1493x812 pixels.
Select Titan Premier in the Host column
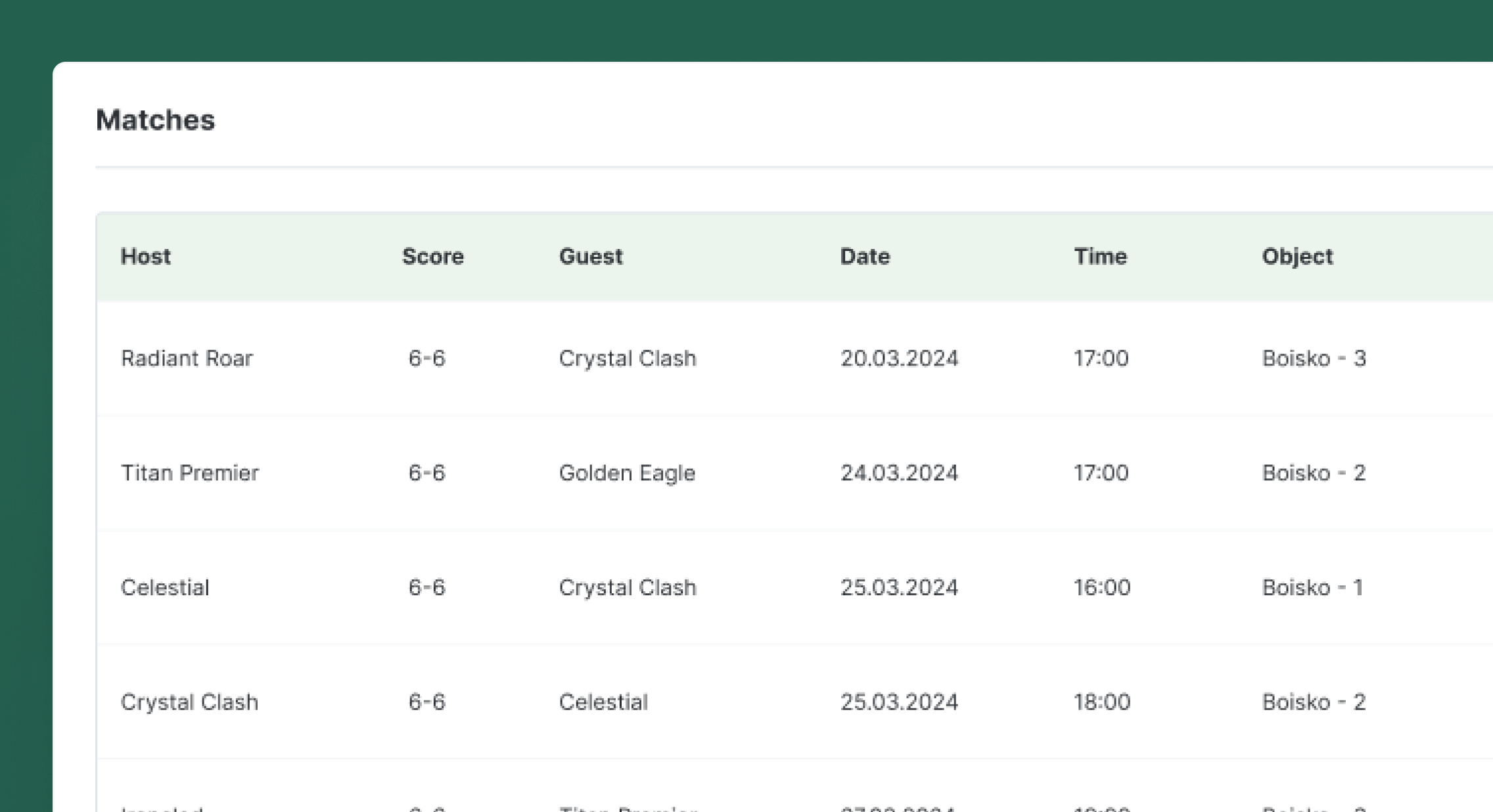(x=189, y=473)
